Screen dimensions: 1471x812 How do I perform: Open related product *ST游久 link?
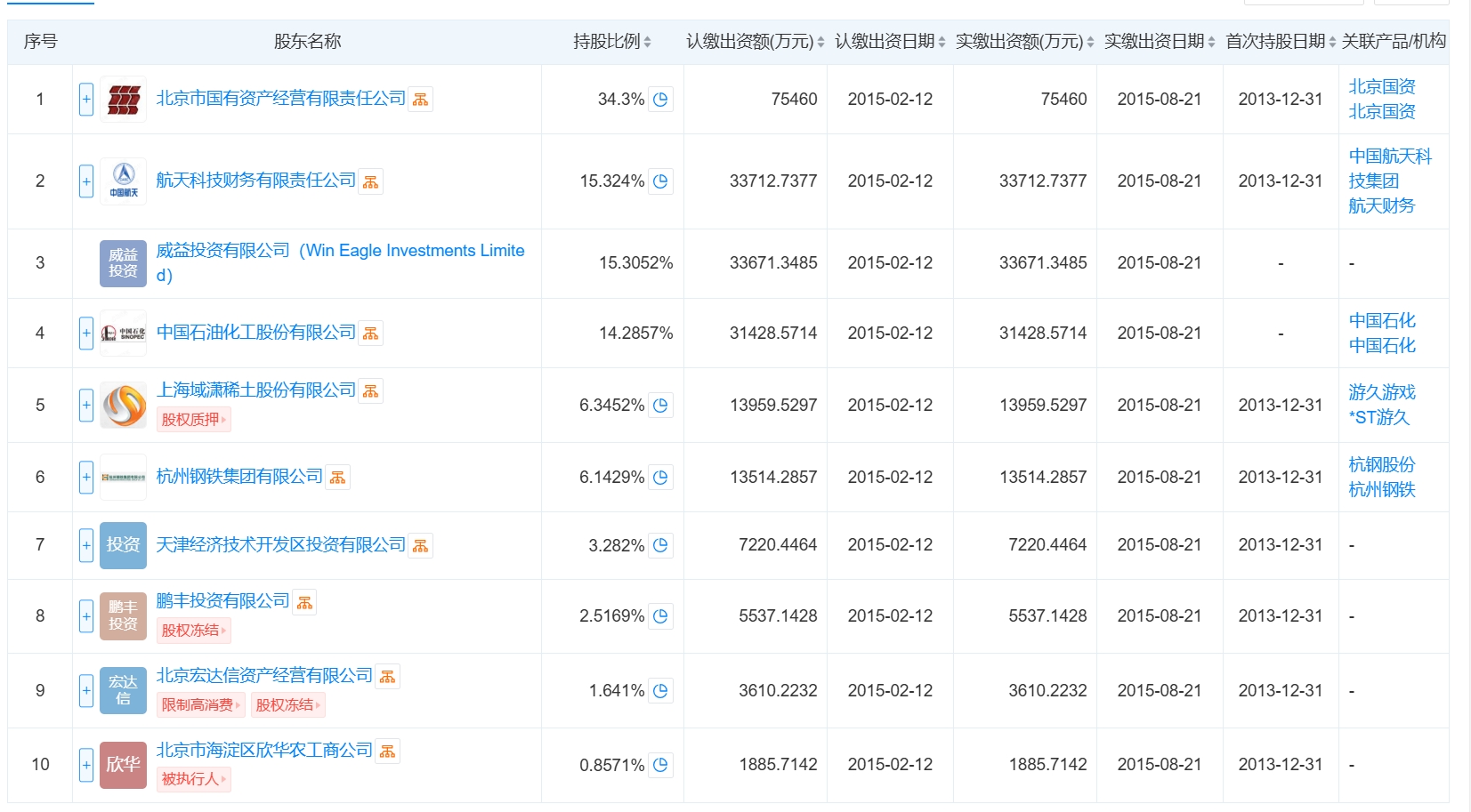point(1379,418)
